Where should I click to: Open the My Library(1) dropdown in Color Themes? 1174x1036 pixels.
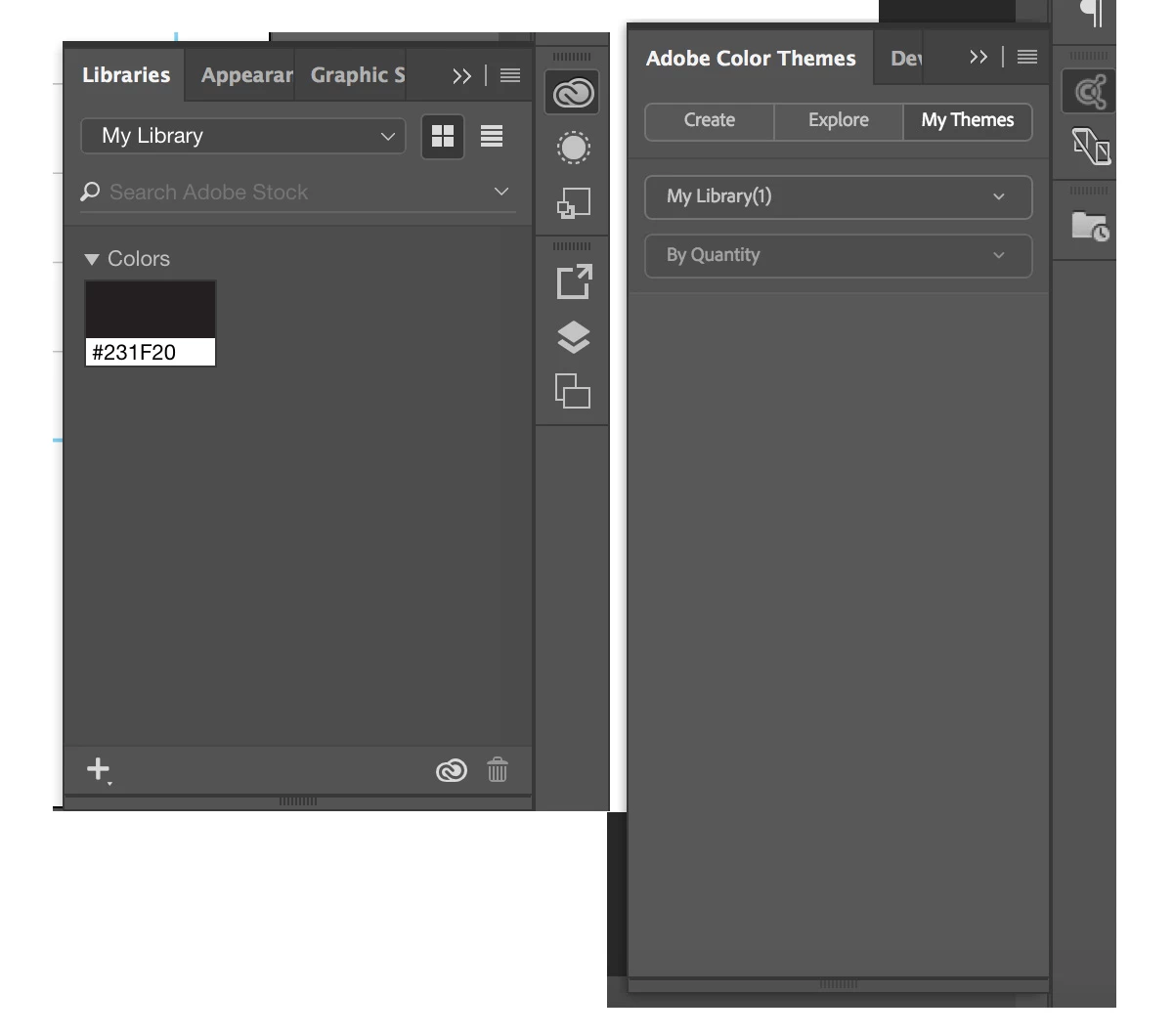tap(839, 196)
